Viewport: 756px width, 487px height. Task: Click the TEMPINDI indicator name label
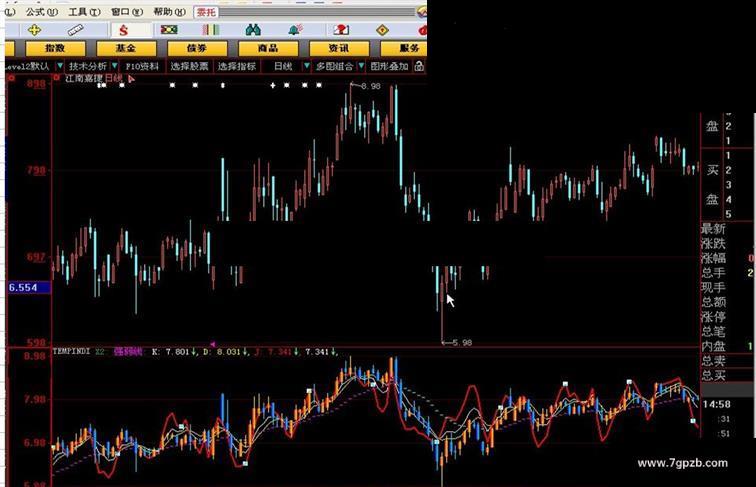pos(71,352)
